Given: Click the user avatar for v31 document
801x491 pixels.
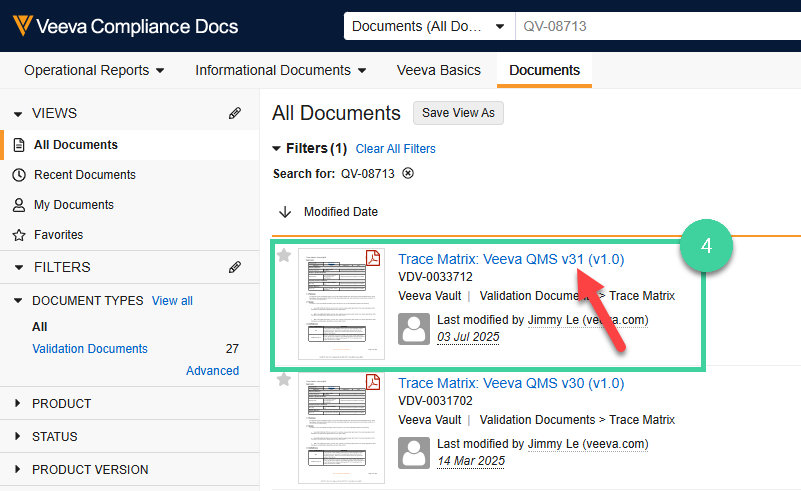Looking at the screenshot, I should 414,329.
